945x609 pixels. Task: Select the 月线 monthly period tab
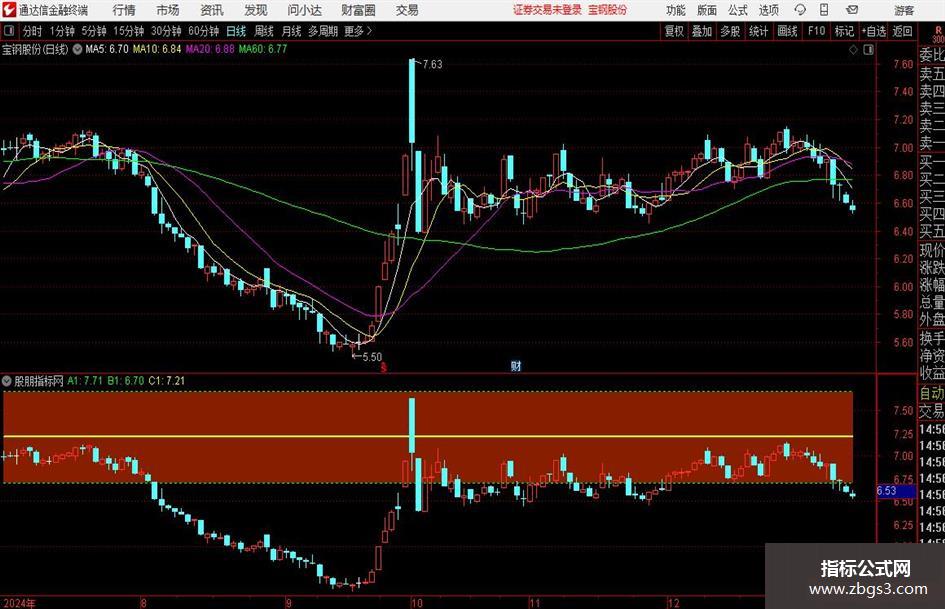tap(292, 31)
